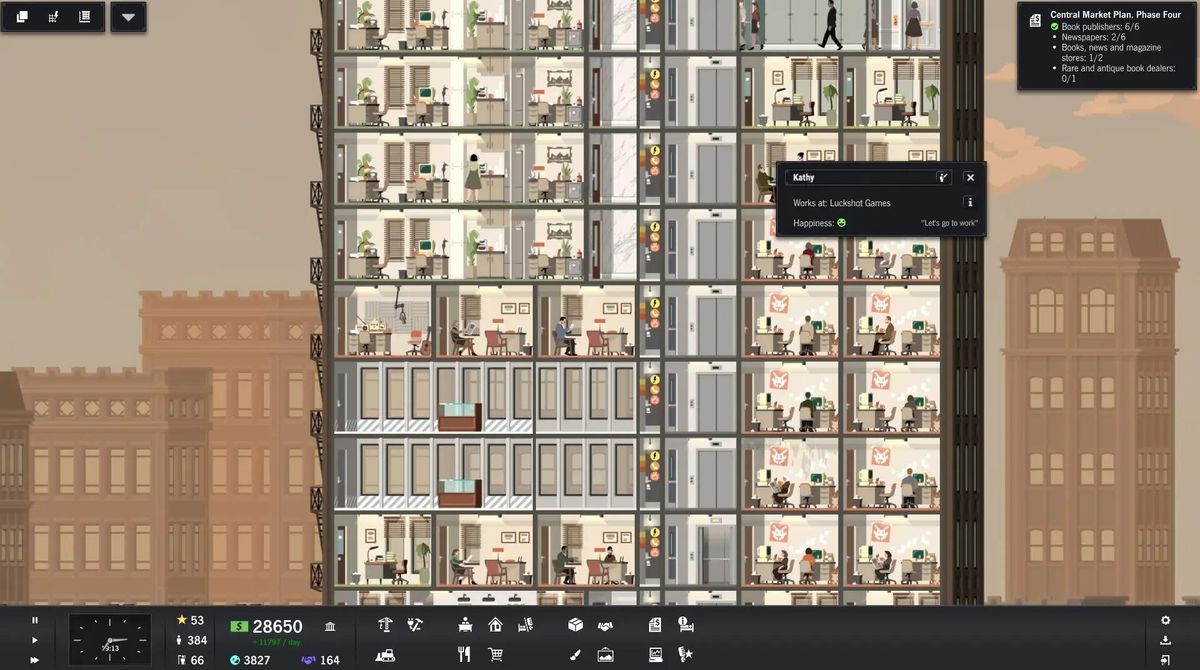Open the bank loans building icon
The image size is (1200, 670).
(x=330, y=626)
